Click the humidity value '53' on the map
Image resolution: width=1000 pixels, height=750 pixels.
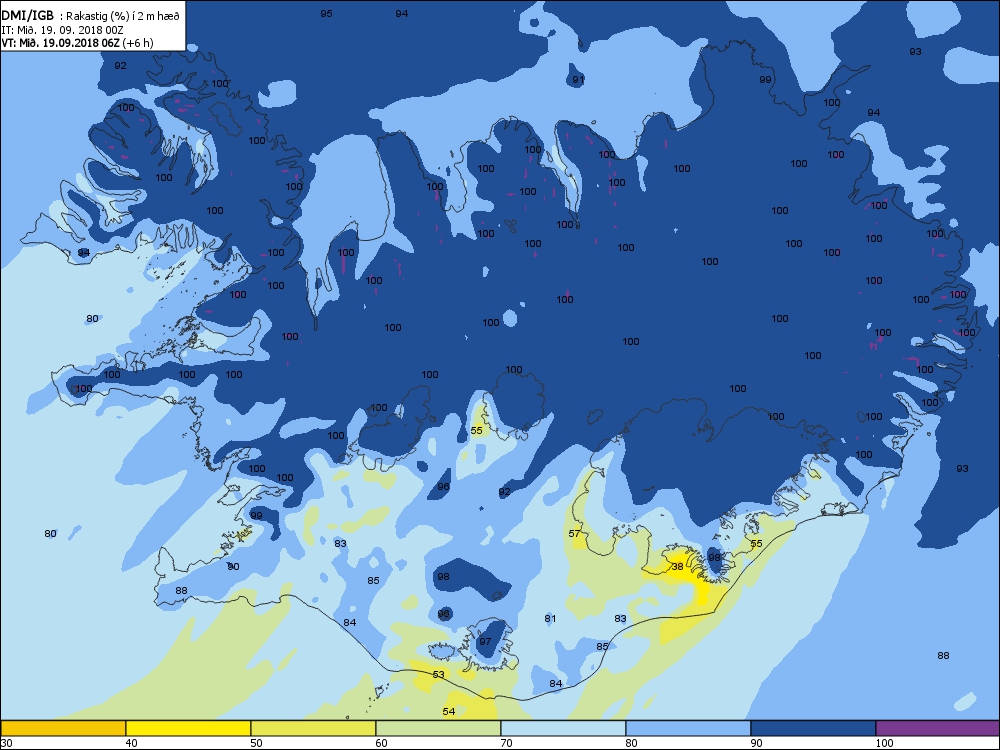pos(438,675)
